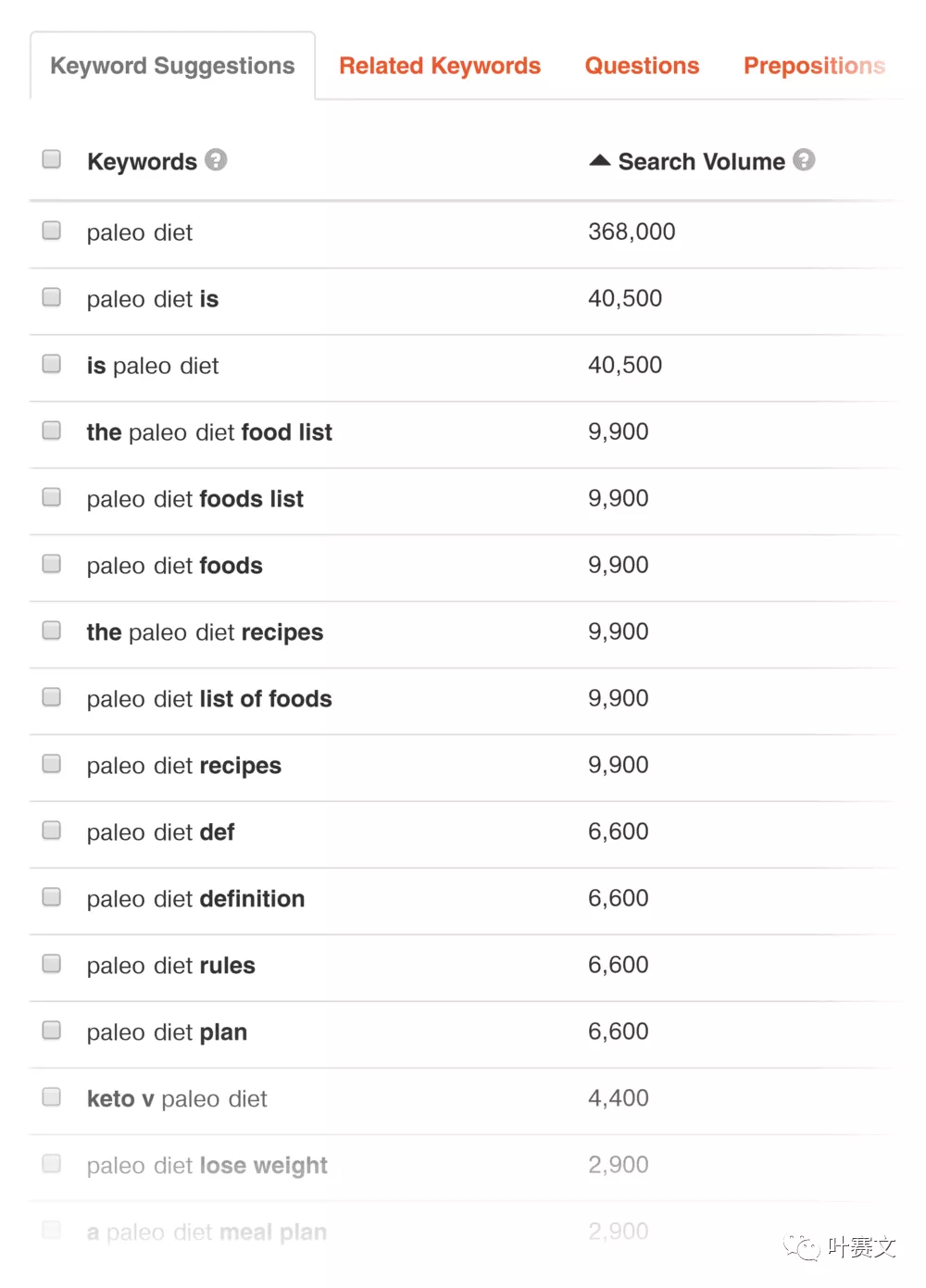The width and height of the screenshot is (926, 1288).
Task: Mark the 'paleo diet plan' checkbox
Action: [x=52, y=1031]
